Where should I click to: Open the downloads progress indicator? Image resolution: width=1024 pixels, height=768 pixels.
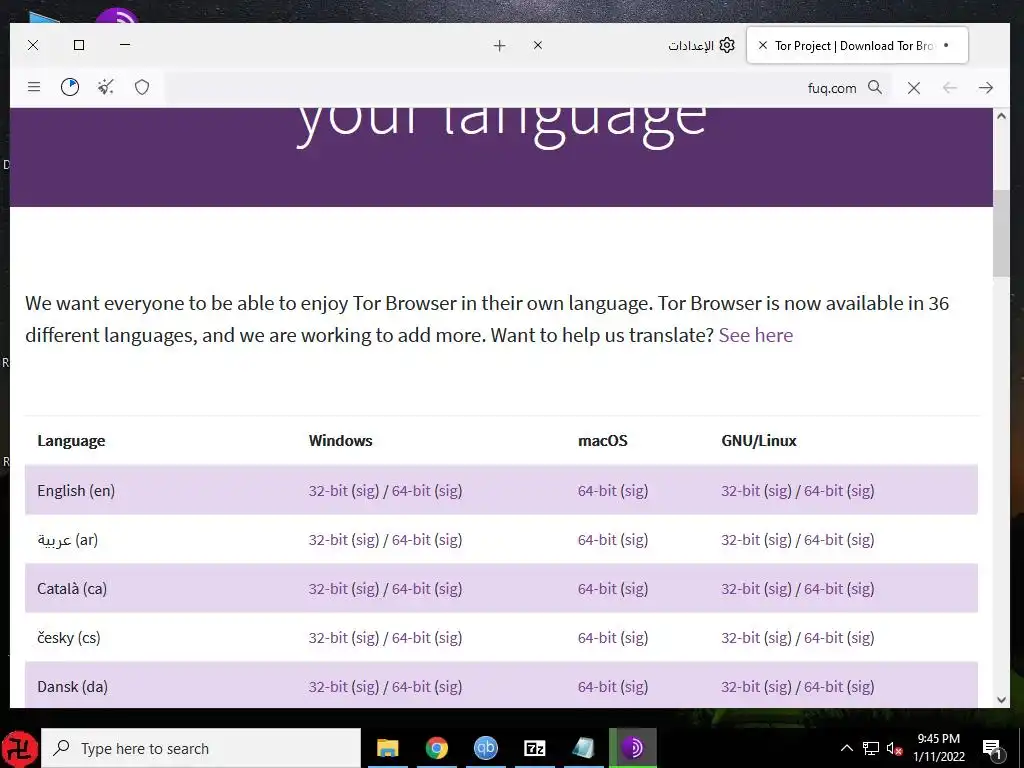coord(70,87)
